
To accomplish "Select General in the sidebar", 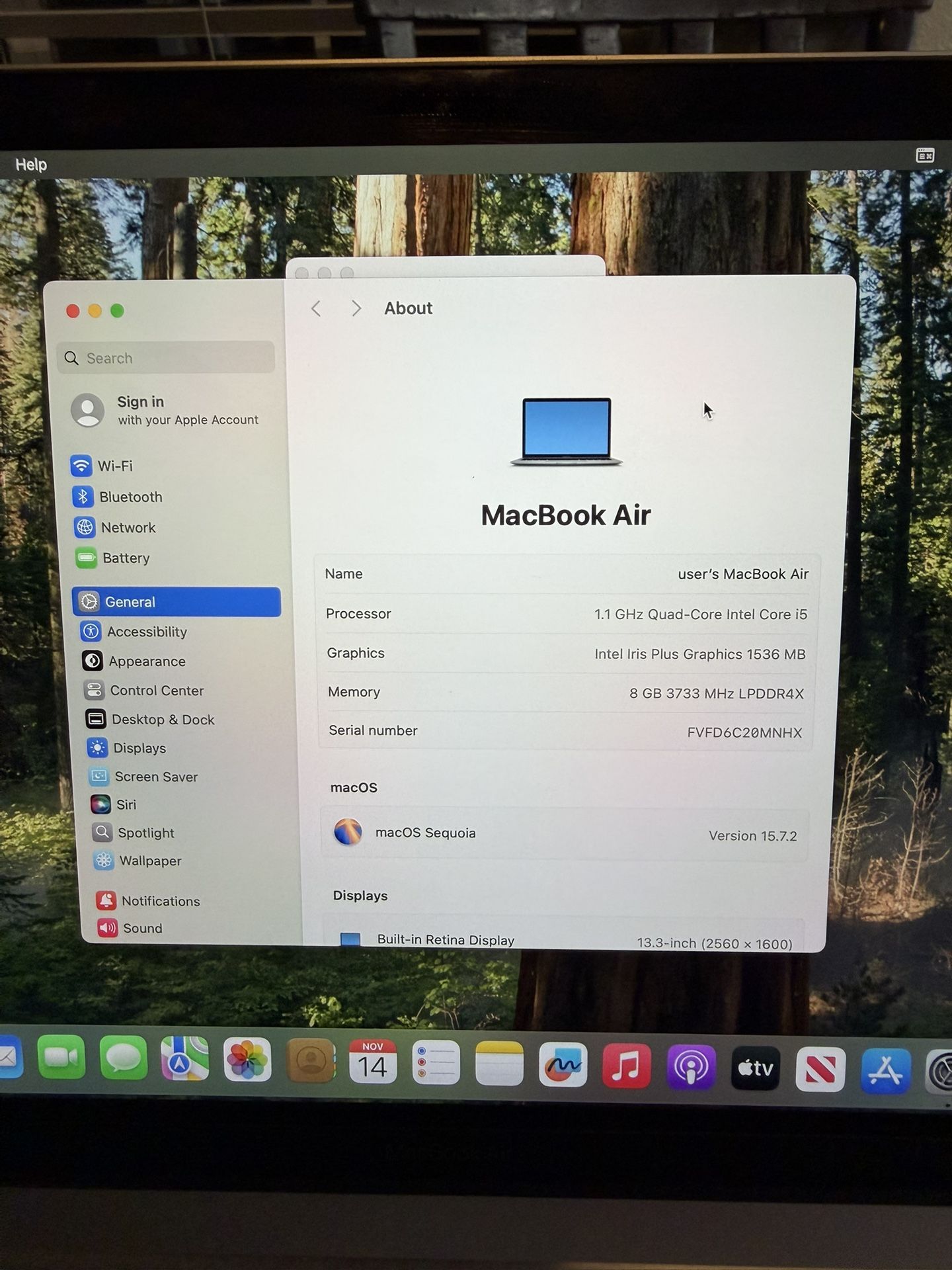I will pos(177,602).
